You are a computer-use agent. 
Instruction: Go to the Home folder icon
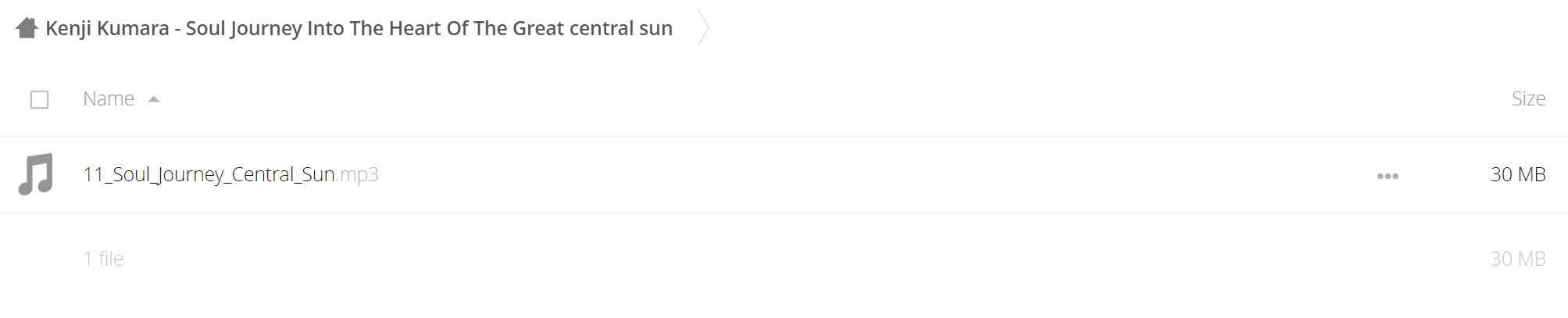[27, 28]
